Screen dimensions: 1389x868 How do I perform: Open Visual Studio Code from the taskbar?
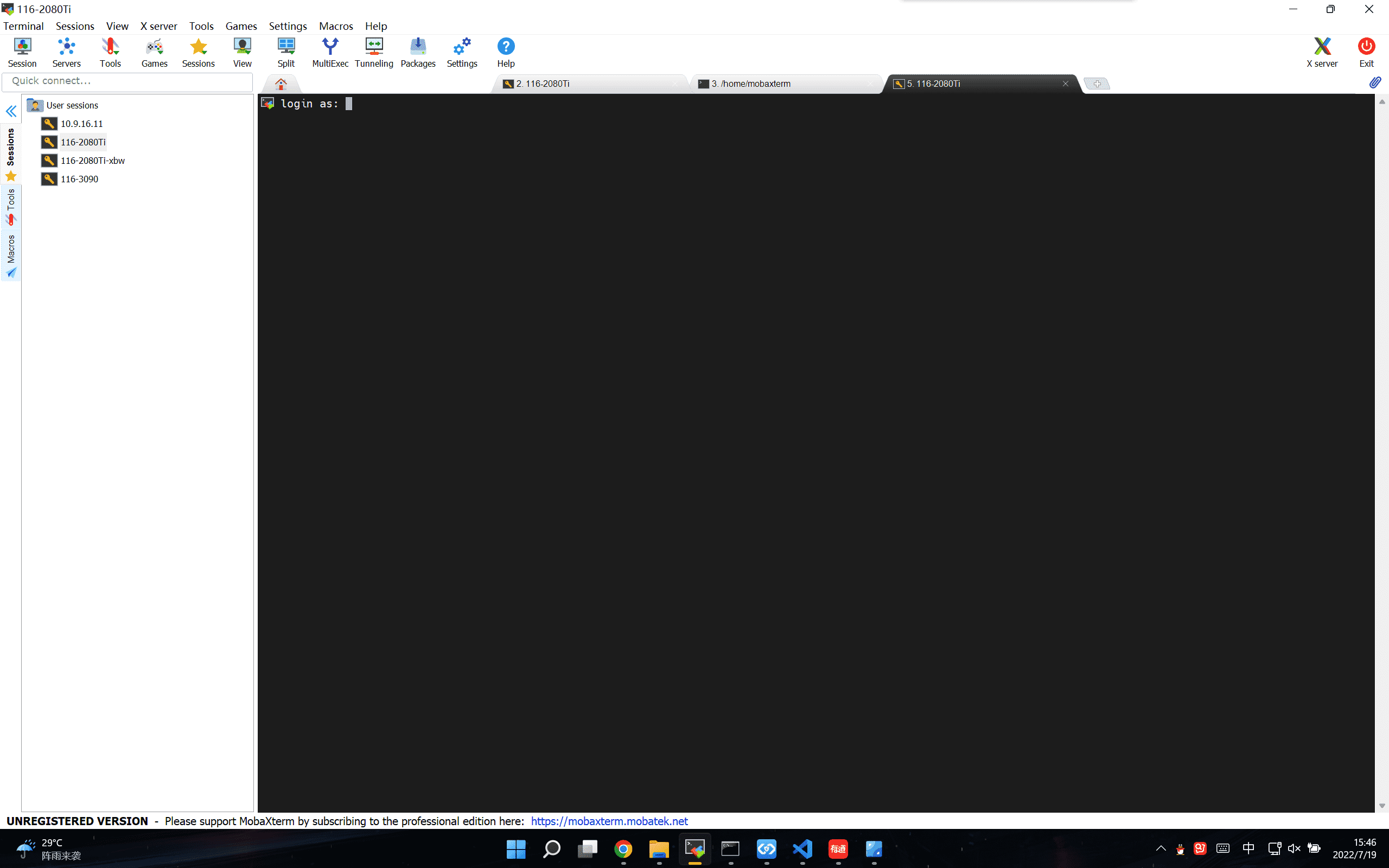tap(802, 848)
